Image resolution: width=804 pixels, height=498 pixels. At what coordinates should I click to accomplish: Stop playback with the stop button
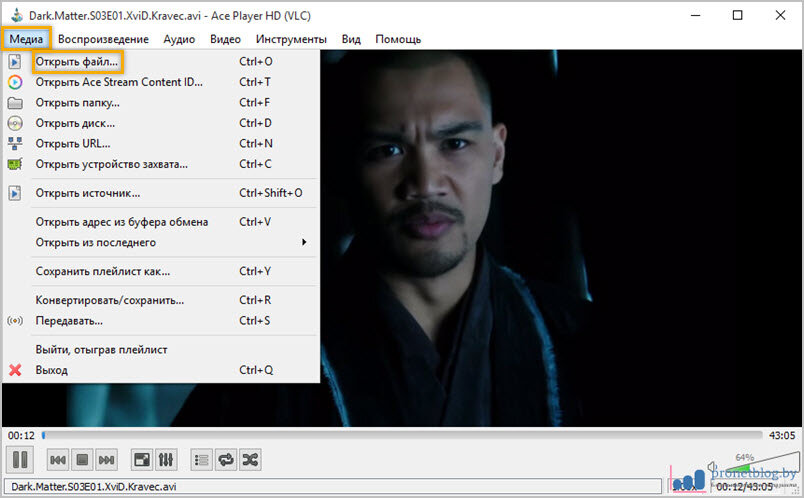pyautogui.click(x=82, y=460)
